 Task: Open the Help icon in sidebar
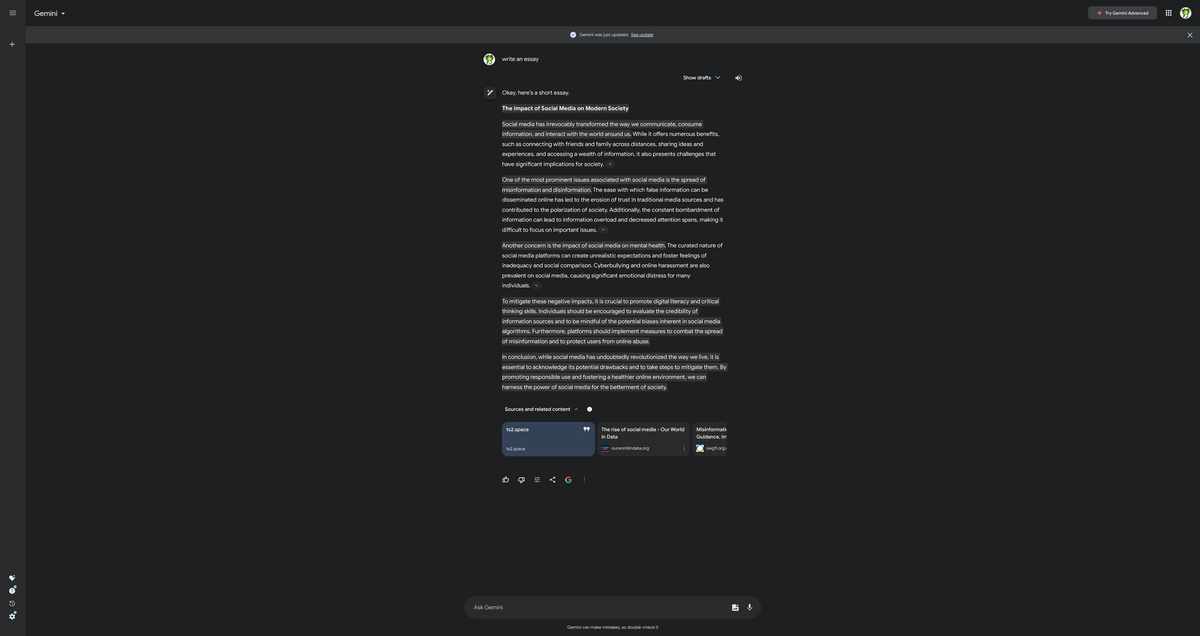click(x=12, y=590)
